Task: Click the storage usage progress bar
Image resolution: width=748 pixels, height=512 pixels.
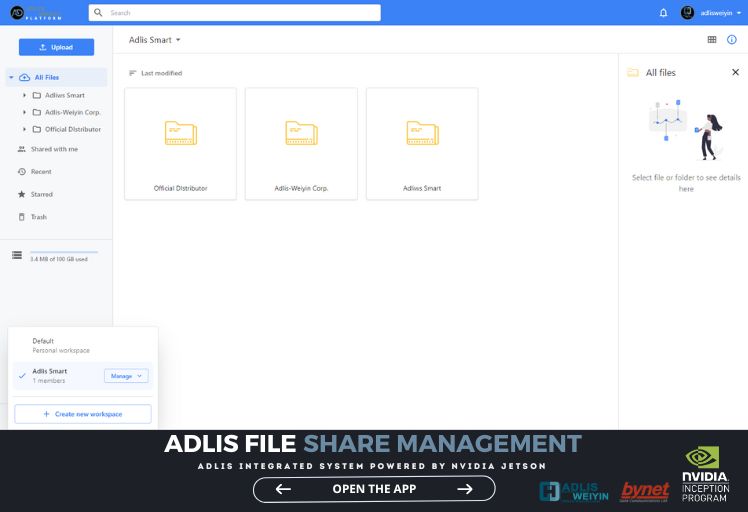Action: [x=64, y=252]
